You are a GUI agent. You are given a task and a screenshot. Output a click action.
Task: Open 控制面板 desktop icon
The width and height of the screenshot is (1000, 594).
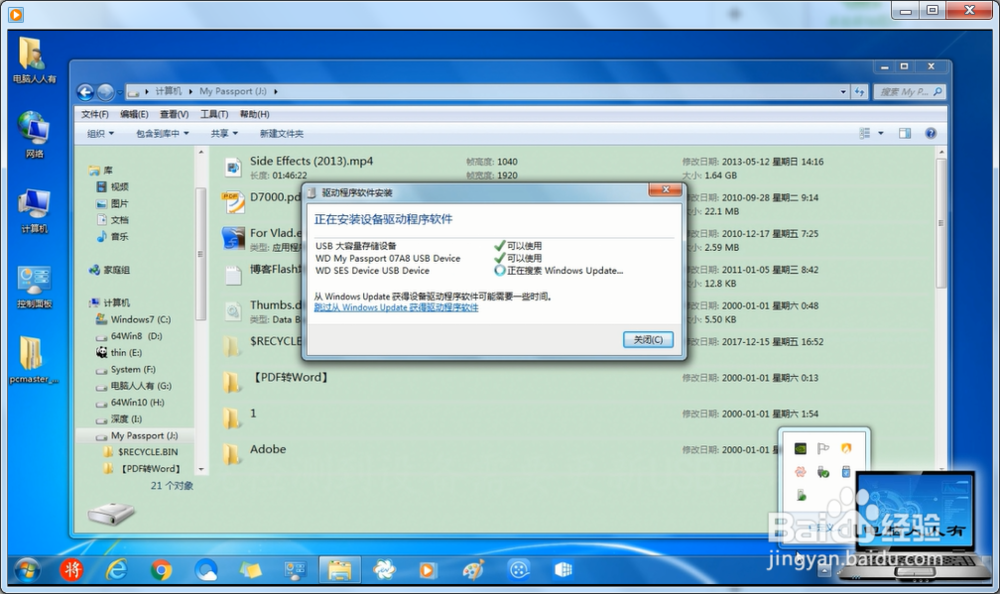(x=33, y=286)
